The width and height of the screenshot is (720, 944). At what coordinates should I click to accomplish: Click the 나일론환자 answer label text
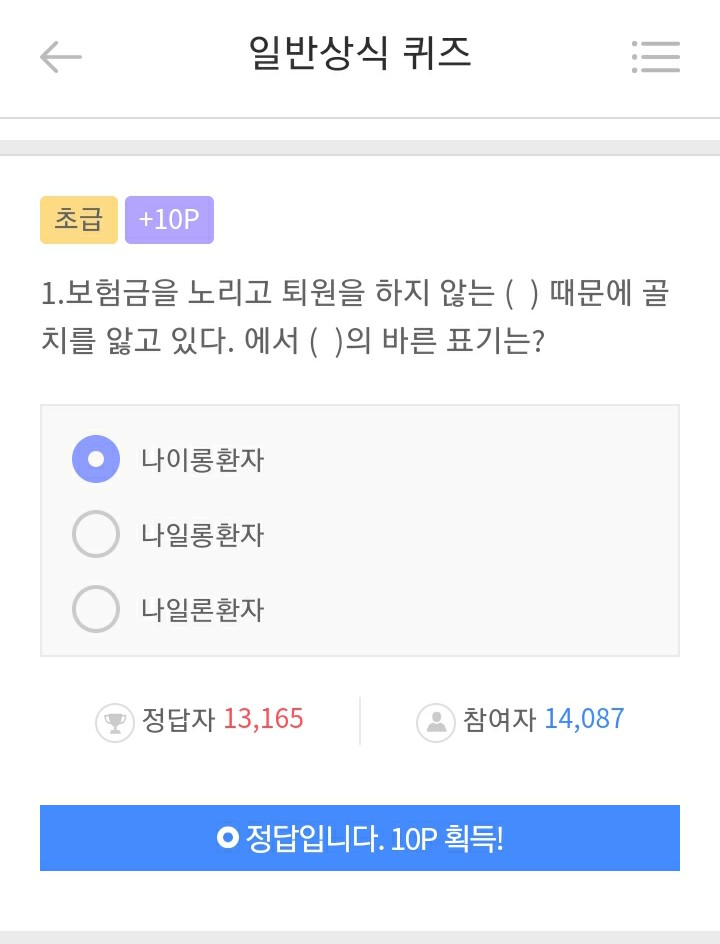click(203, 610)
